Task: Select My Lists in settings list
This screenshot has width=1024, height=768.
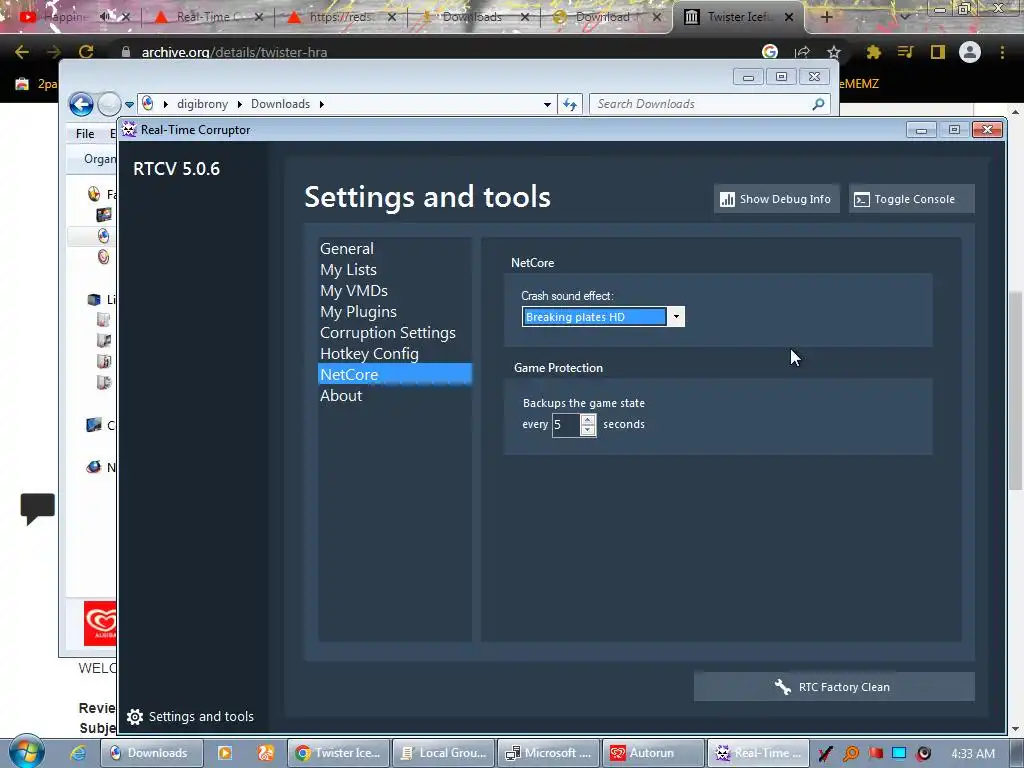Action: [394, 270]
